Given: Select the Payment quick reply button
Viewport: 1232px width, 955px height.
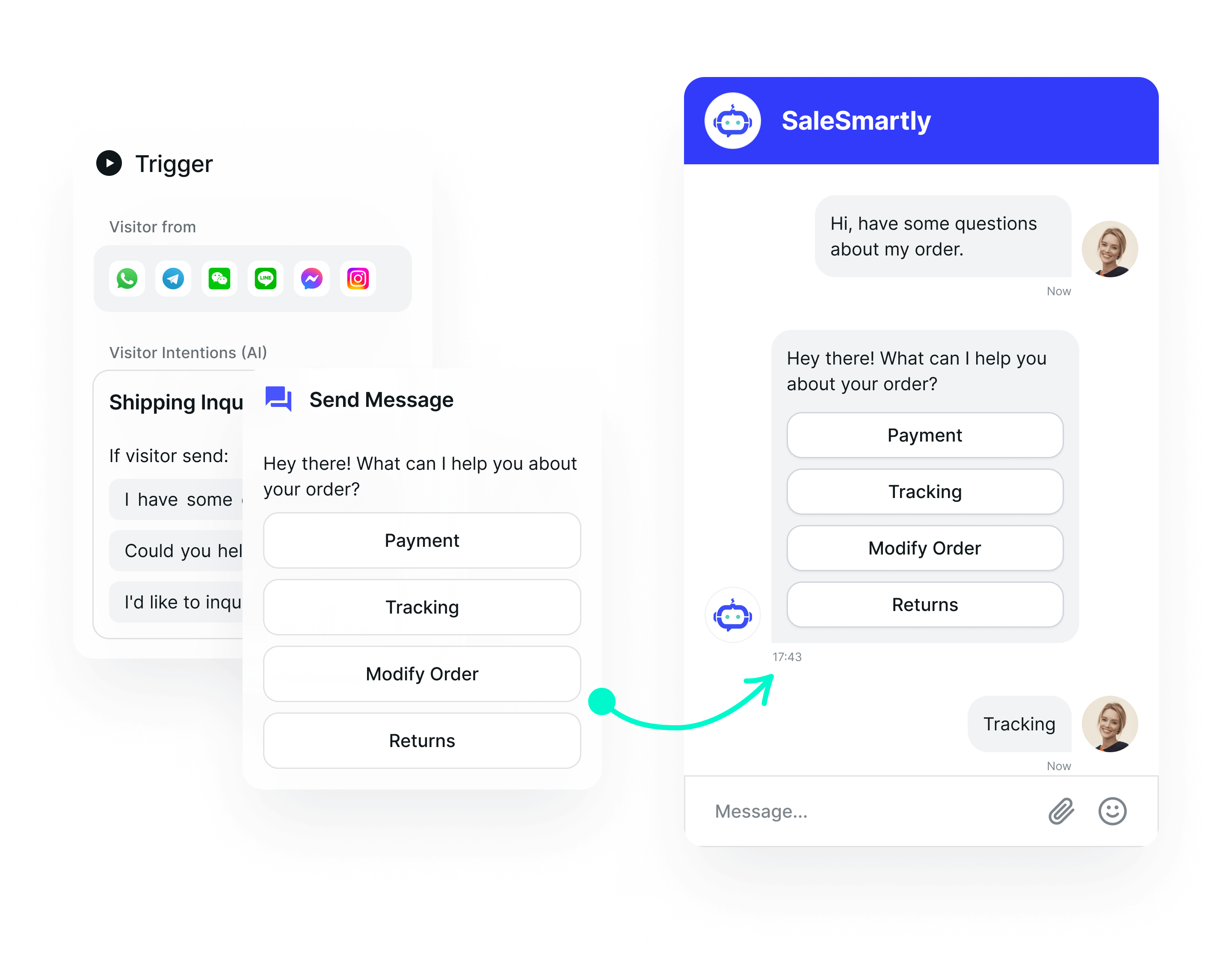Looking at the screenshot, I should tap(925, 435).
